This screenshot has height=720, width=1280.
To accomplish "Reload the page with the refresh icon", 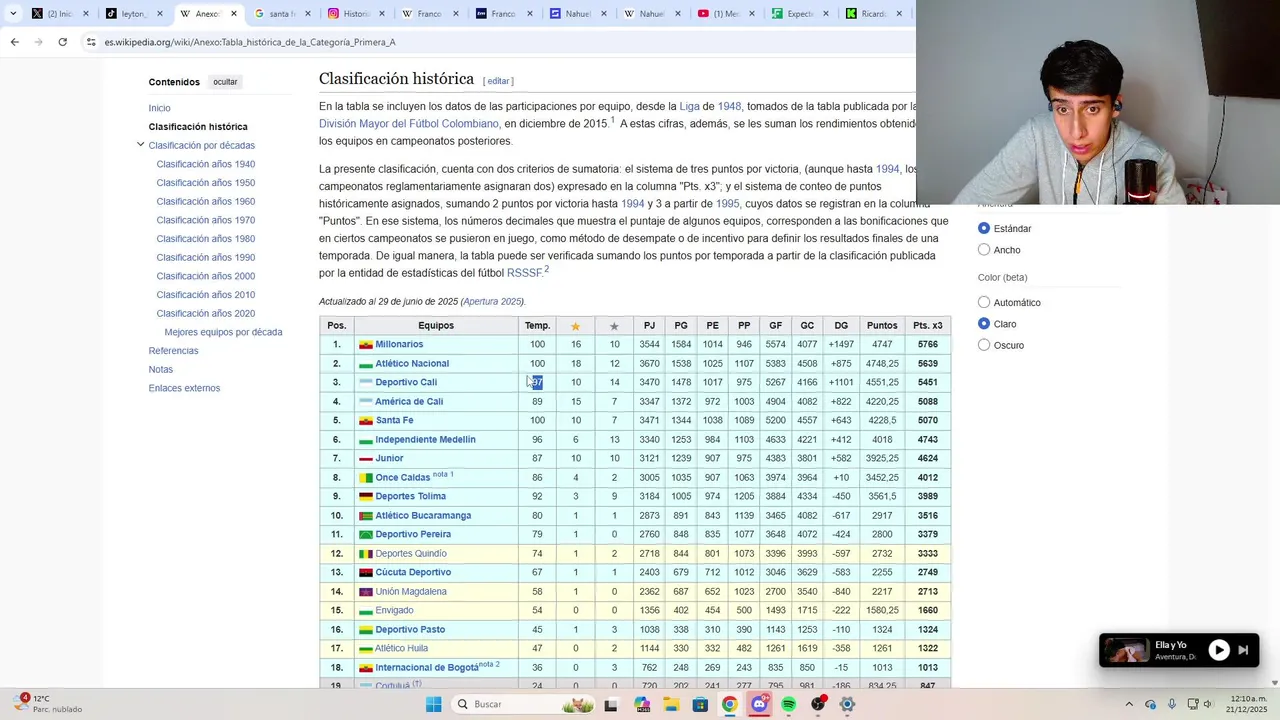I will [62, 42].
